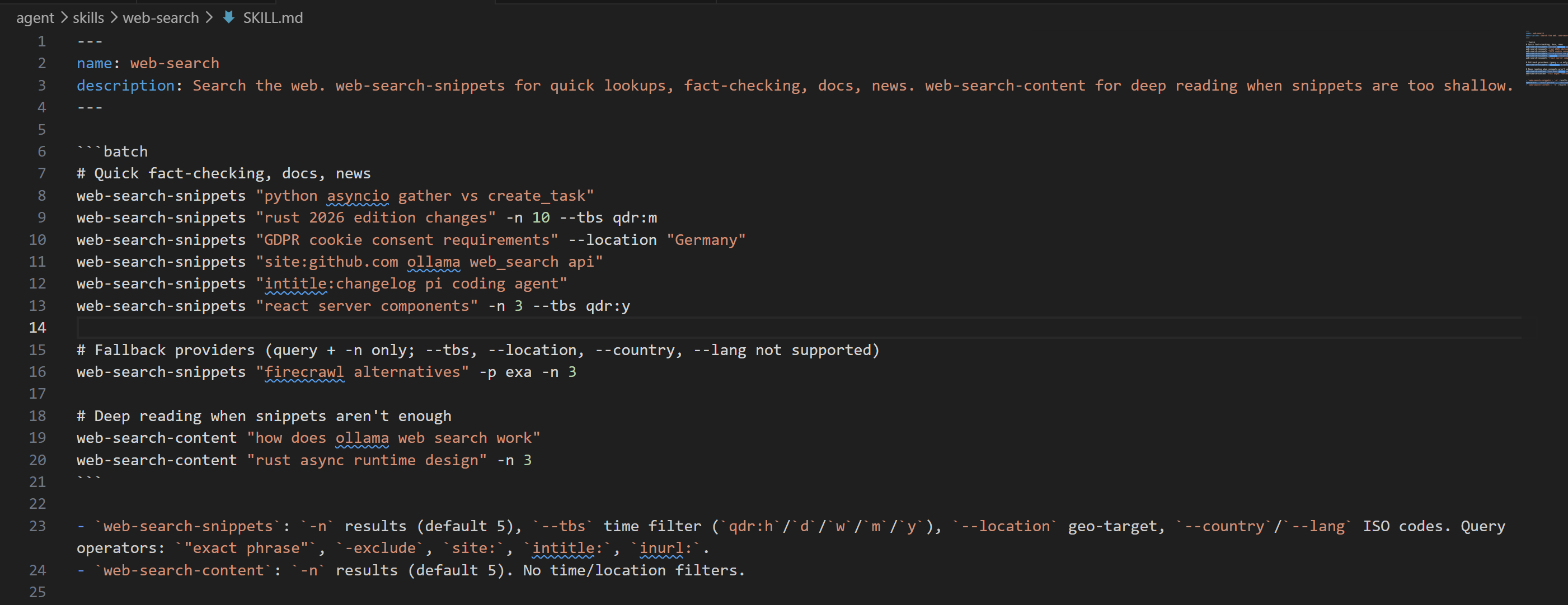Click the 'description' YAML key
Screen dimensions: 1568x605
point(126,86)
